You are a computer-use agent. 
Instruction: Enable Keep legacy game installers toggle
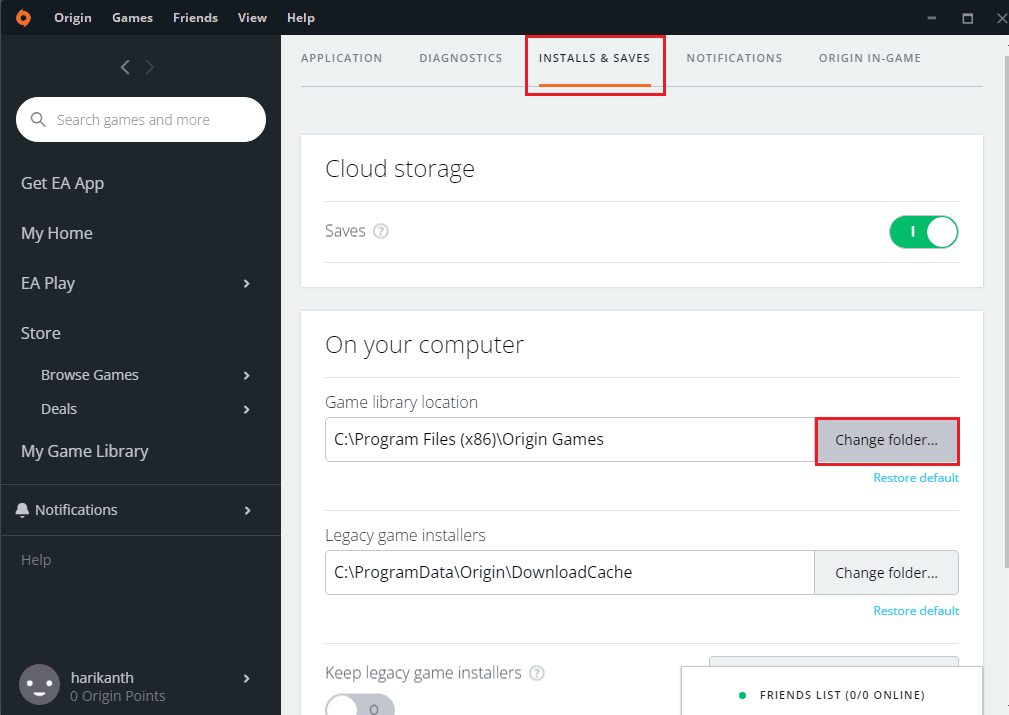[x=360, y=705]
